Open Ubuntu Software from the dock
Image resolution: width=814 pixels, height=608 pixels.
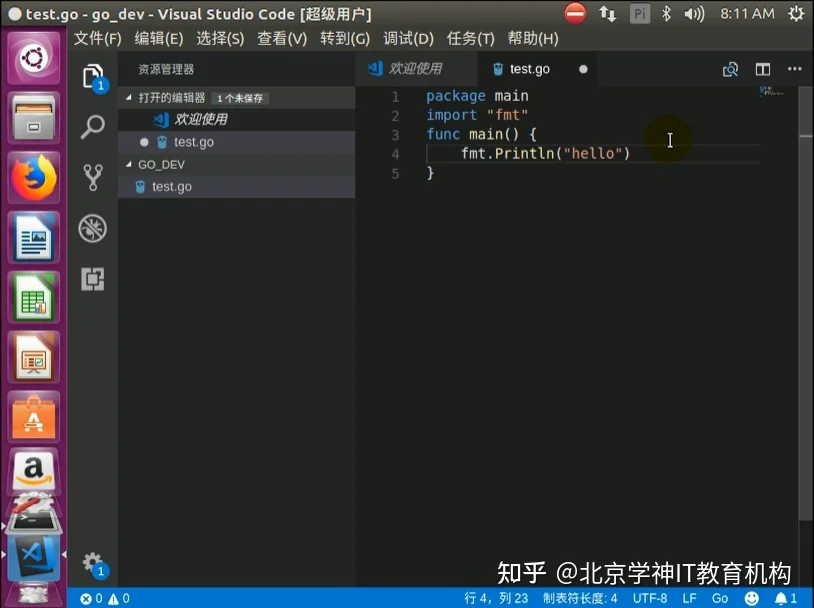coord(34,417)
